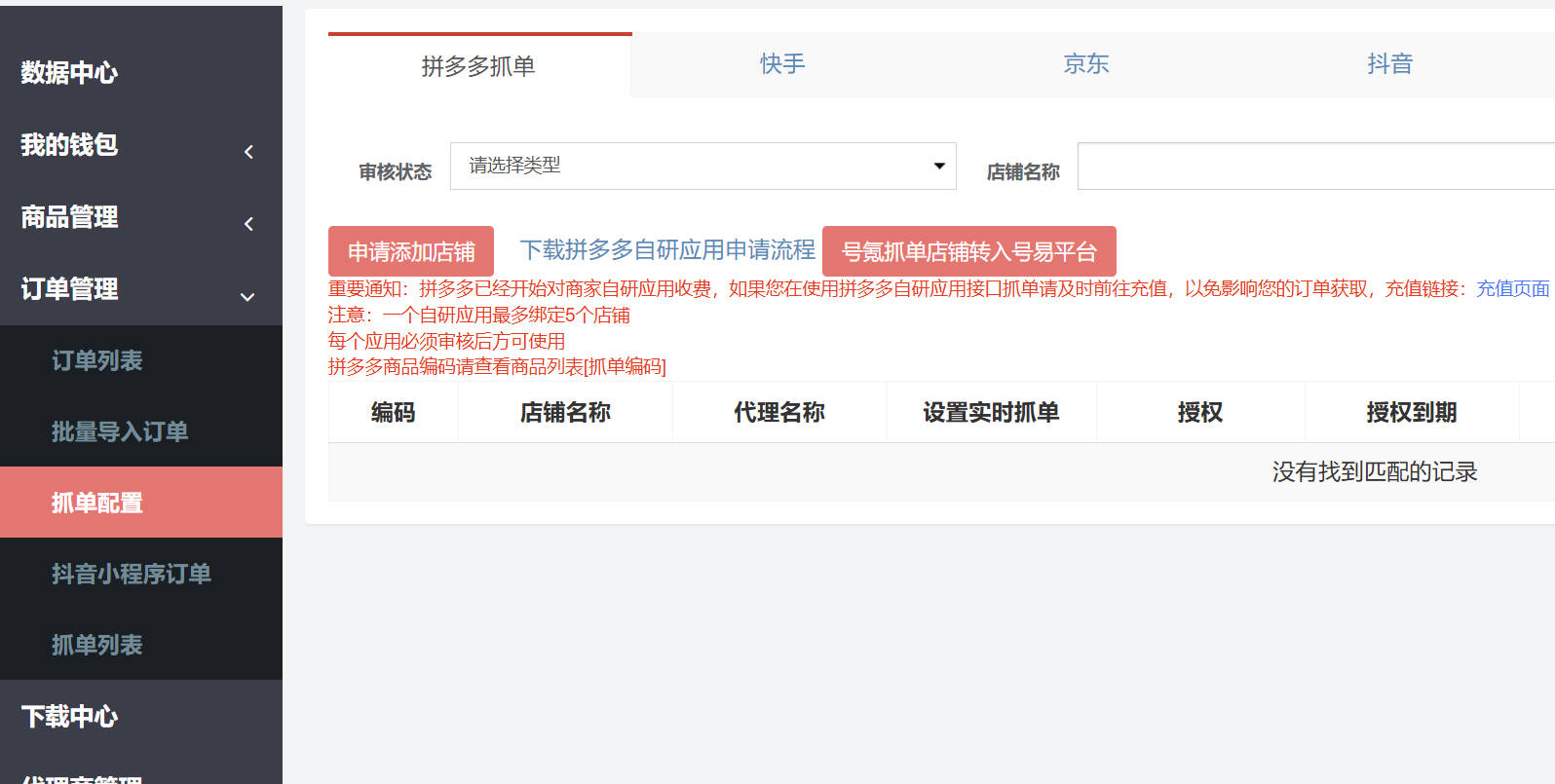
Task: Switch to the 快手 tab
Action: 782,64
